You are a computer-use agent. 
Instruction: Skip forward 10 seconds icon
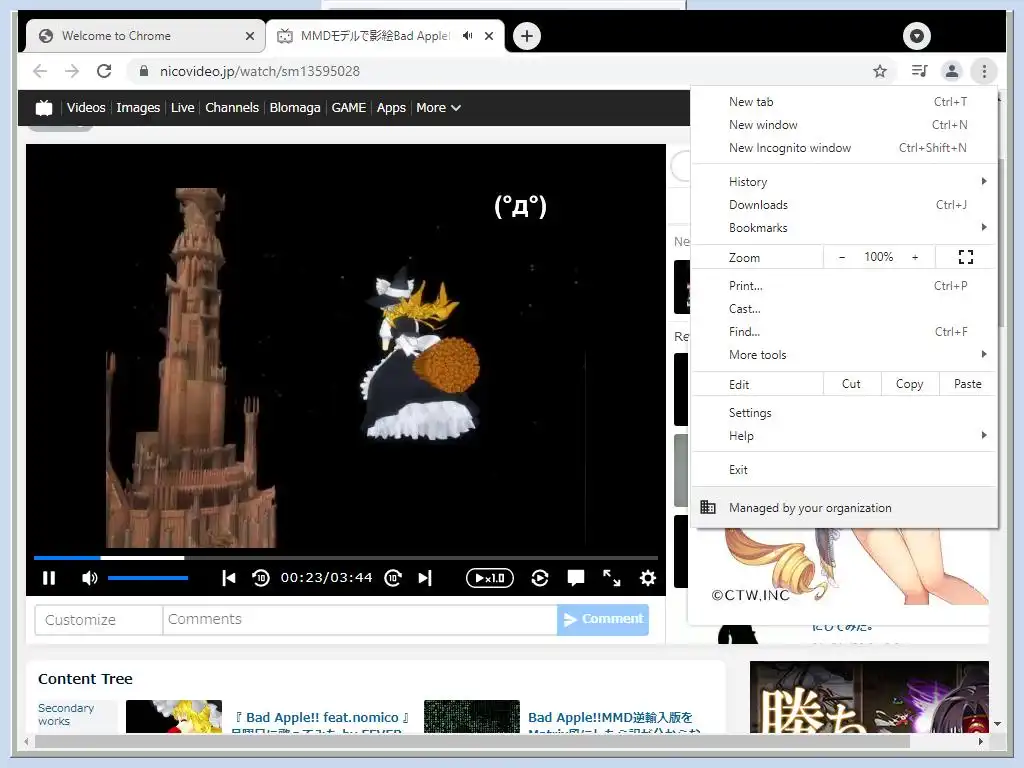click(x=393, y=578)
